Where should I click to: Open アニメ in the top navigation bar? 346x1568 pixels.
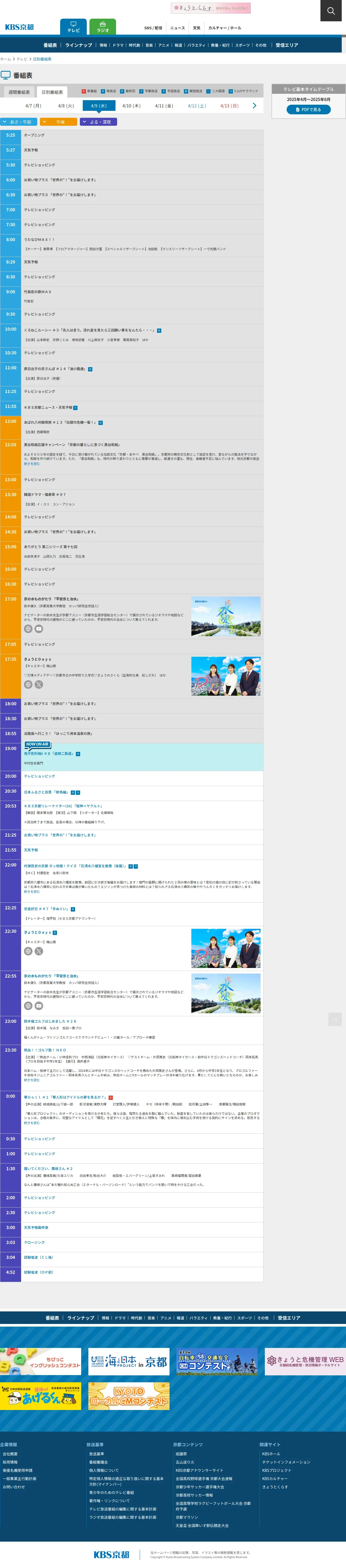click(164, 45)
